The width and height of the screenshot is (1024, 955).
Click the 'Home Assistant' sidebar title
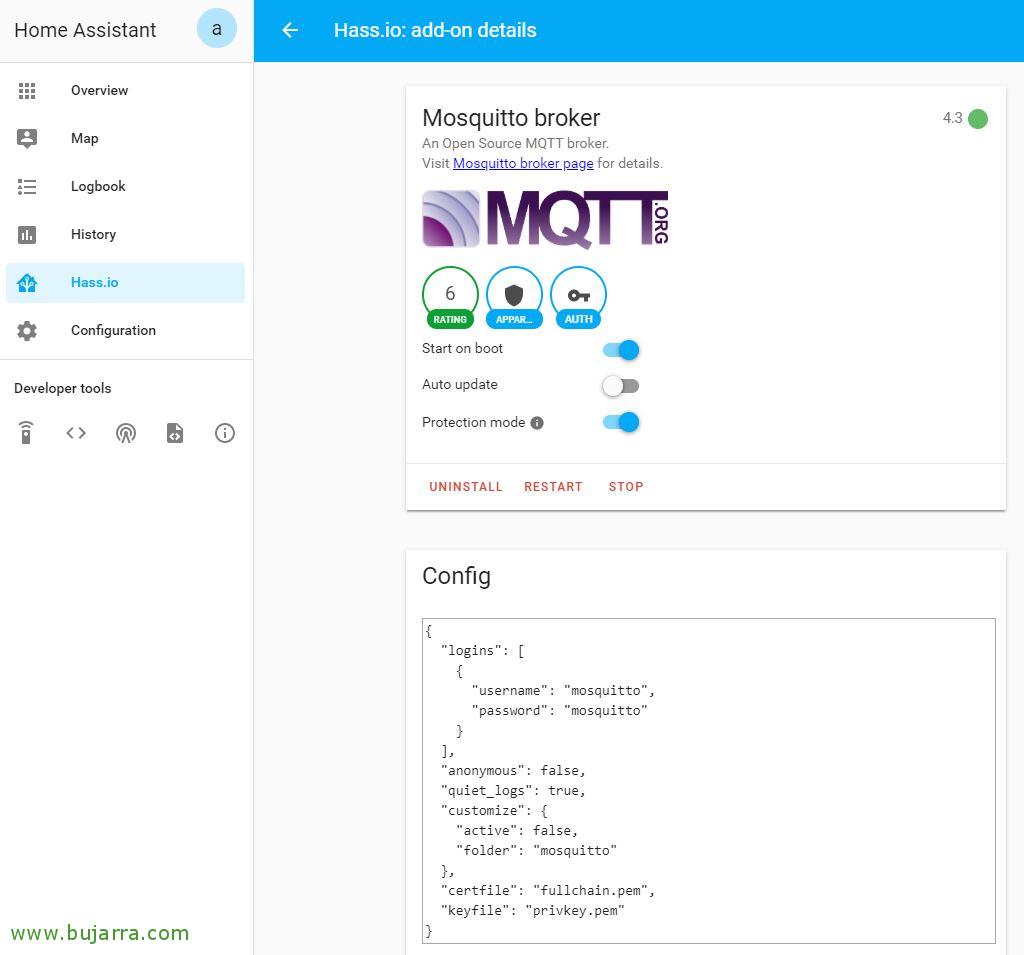pos(85,30)
